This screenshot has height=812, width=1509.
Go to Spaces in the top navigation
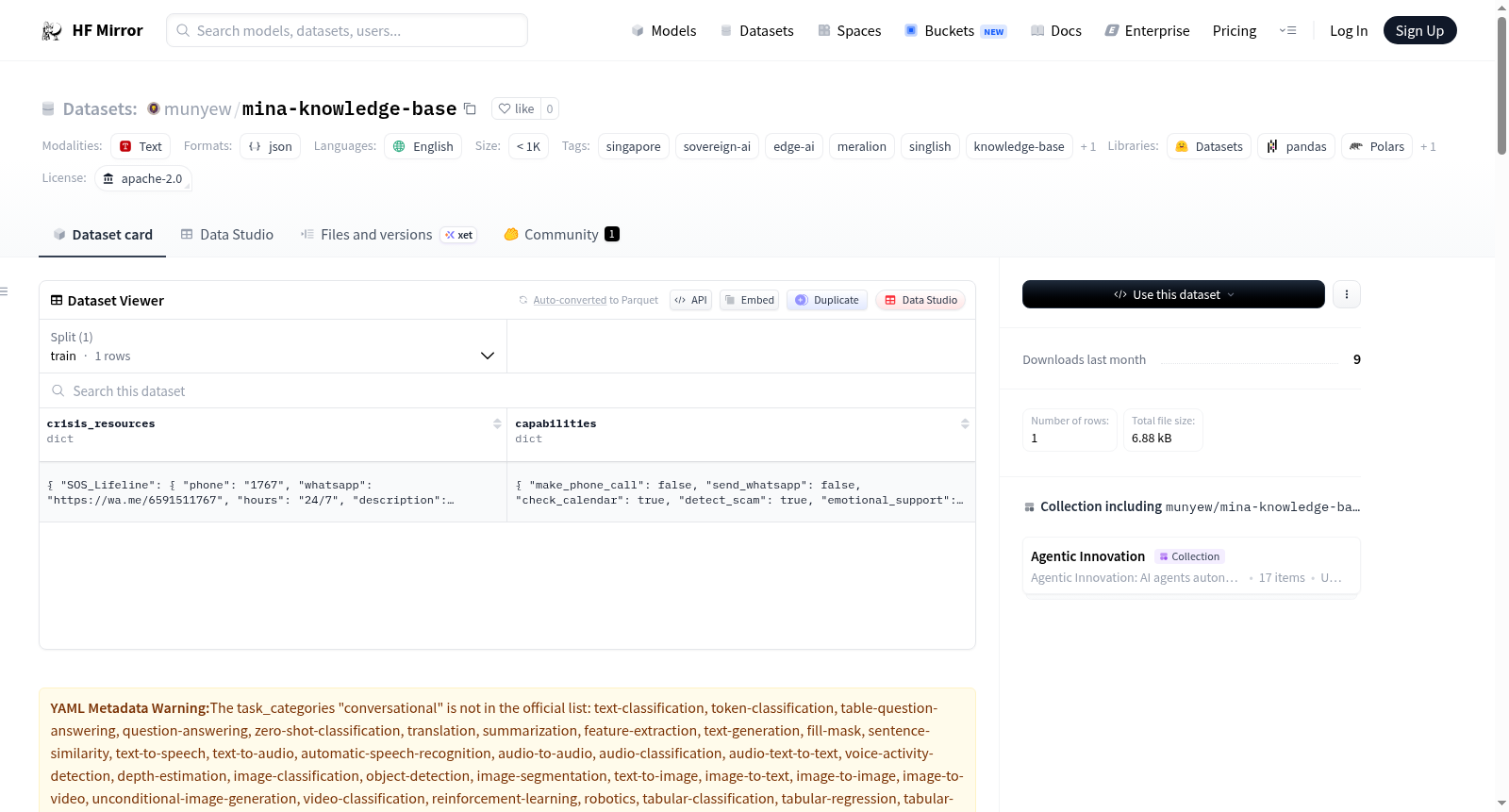(x=849, y=31)
